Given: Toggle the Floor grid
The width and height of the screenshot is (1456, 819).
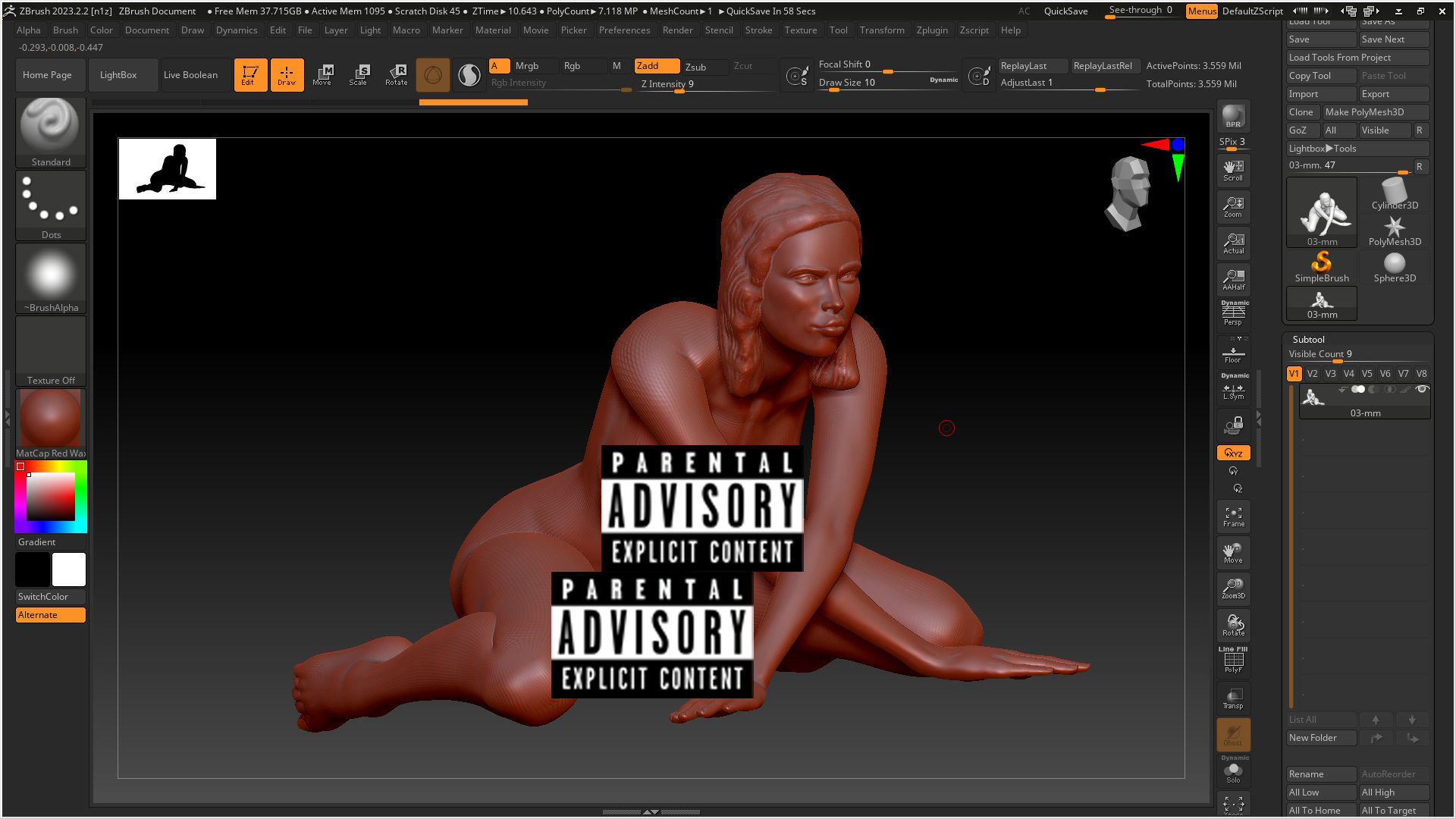Looking at the screenshot, I should (1233, 353).
